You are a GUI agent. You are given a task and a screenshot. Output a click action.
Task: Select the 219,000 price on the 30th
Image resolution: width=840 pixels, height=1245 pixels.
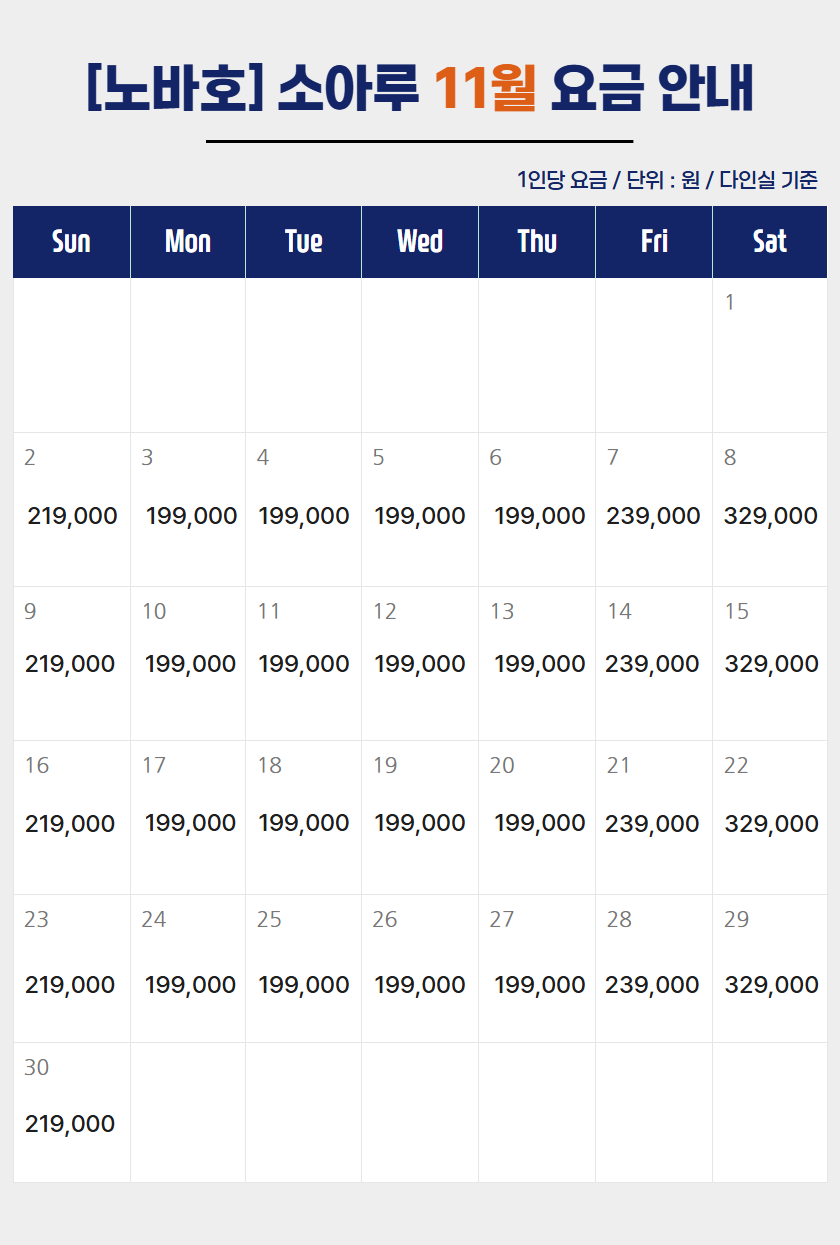click(70, 1124)
